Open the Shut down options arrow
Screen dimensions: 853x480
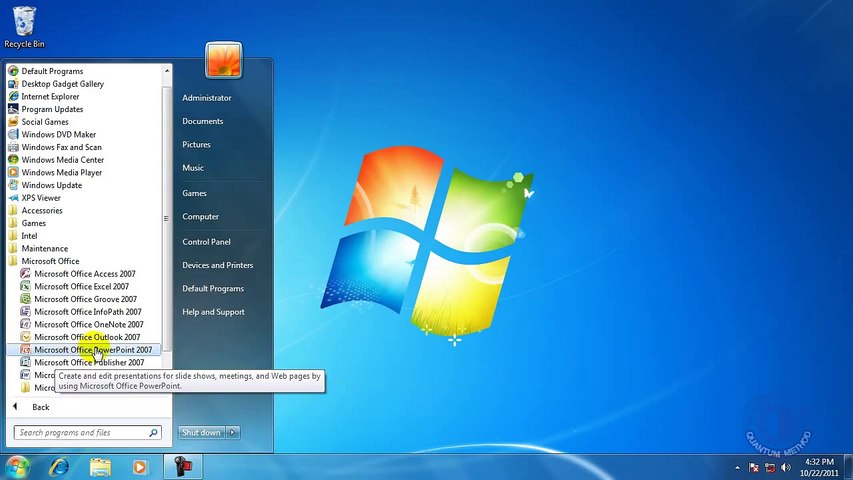(x=233, y=432)
